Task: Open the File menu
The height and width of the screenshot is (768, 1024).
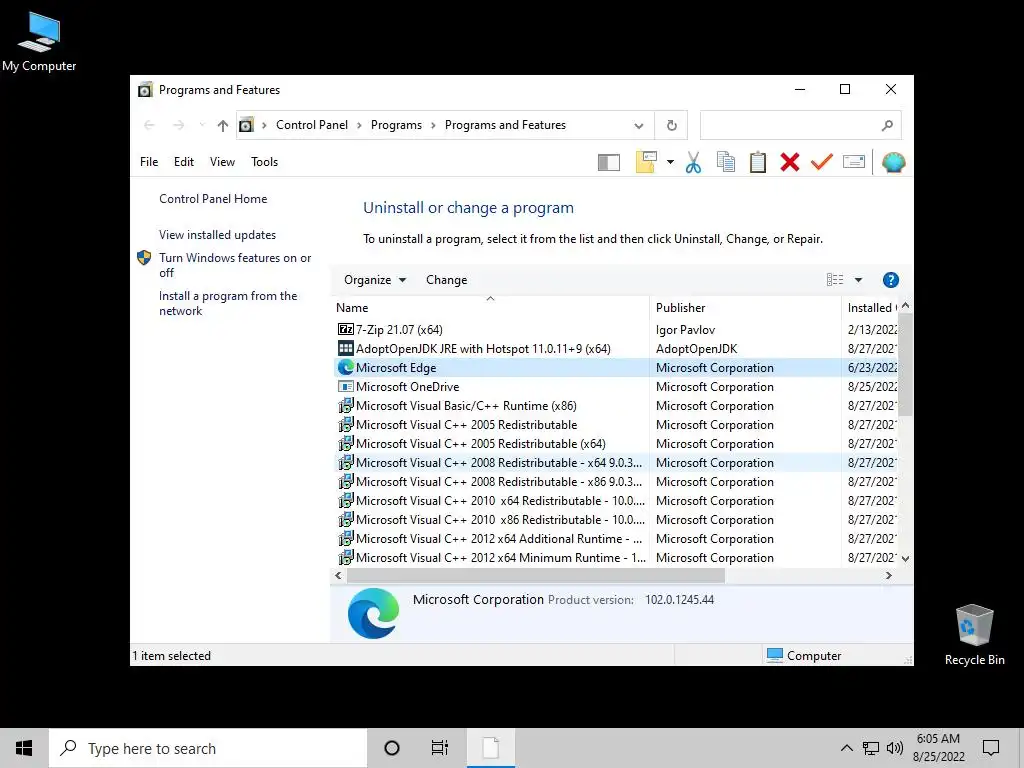Action: (x=149, y=162)
